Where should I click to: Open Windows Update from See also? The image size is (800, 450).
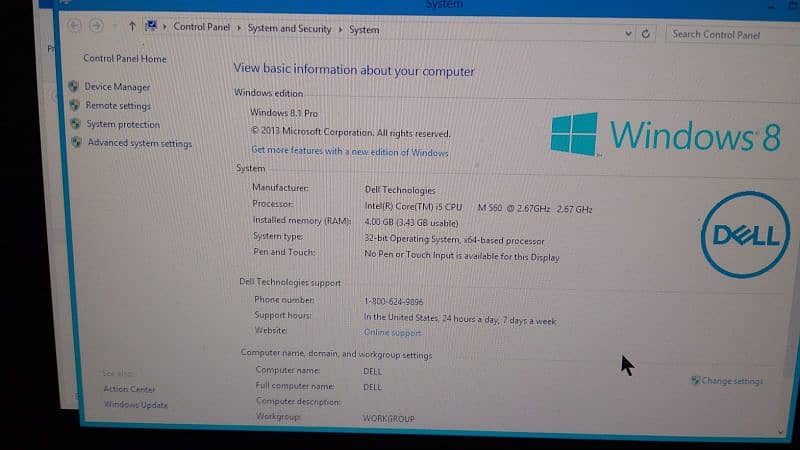(136, 405)
